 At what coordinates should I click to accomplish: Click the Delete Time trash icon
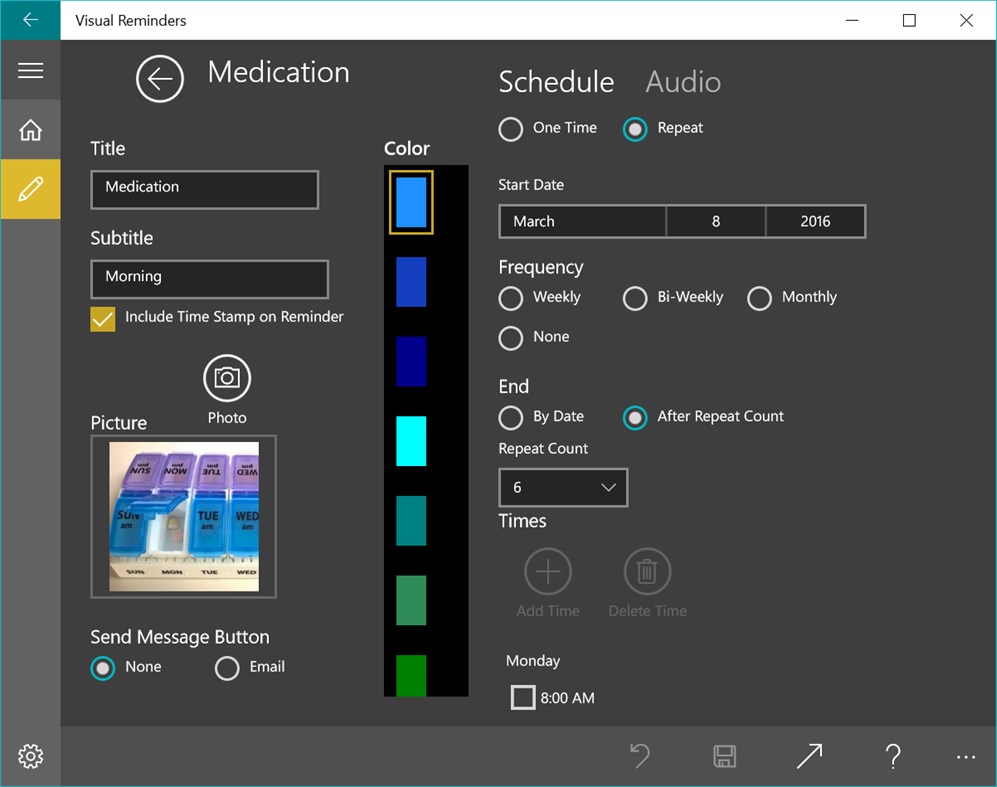click(x=647, y=572)
